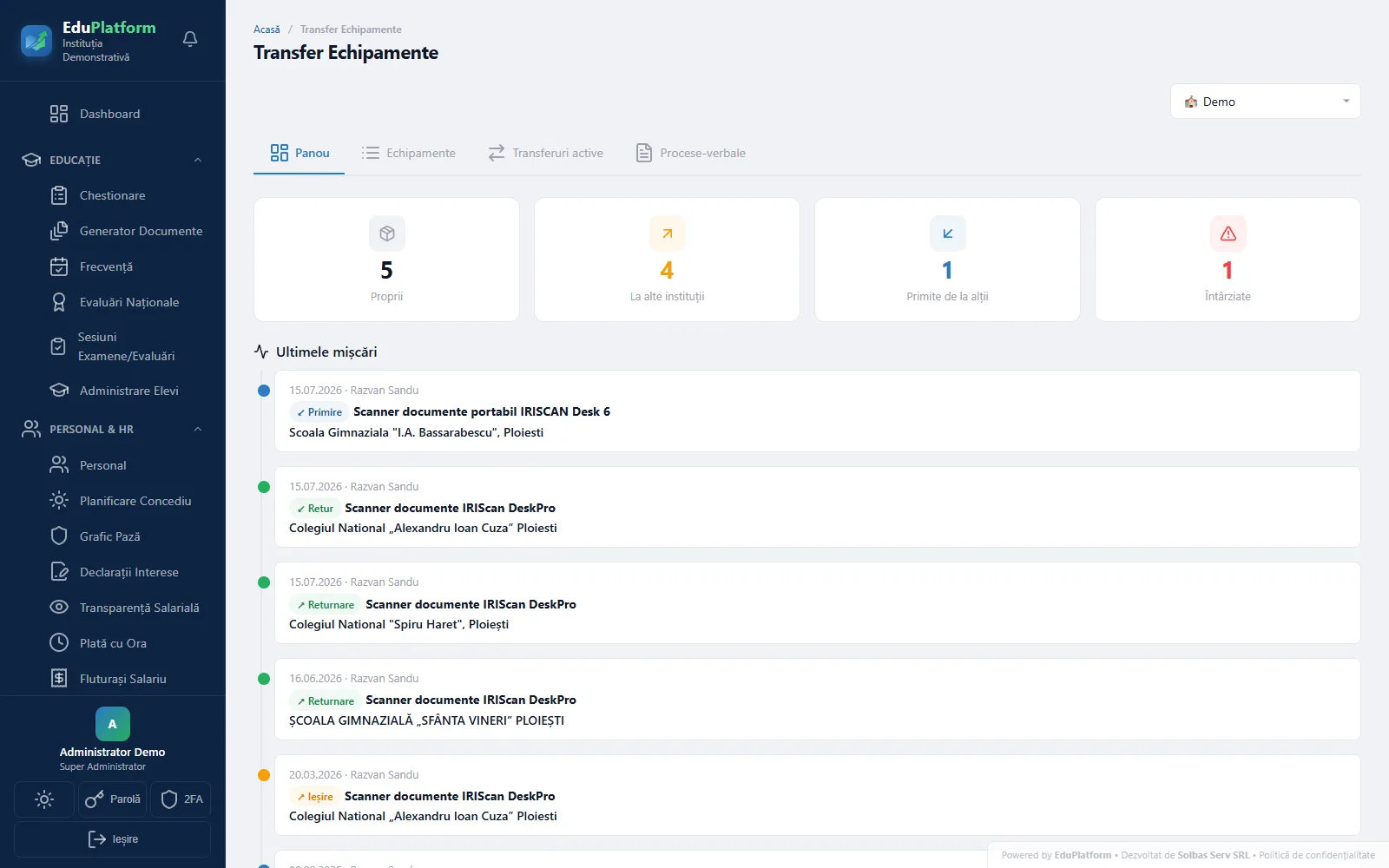Open the IRISCAN Desk 6 movement entry
This screenshot has height=868, width=1389.
click(818, 411)
